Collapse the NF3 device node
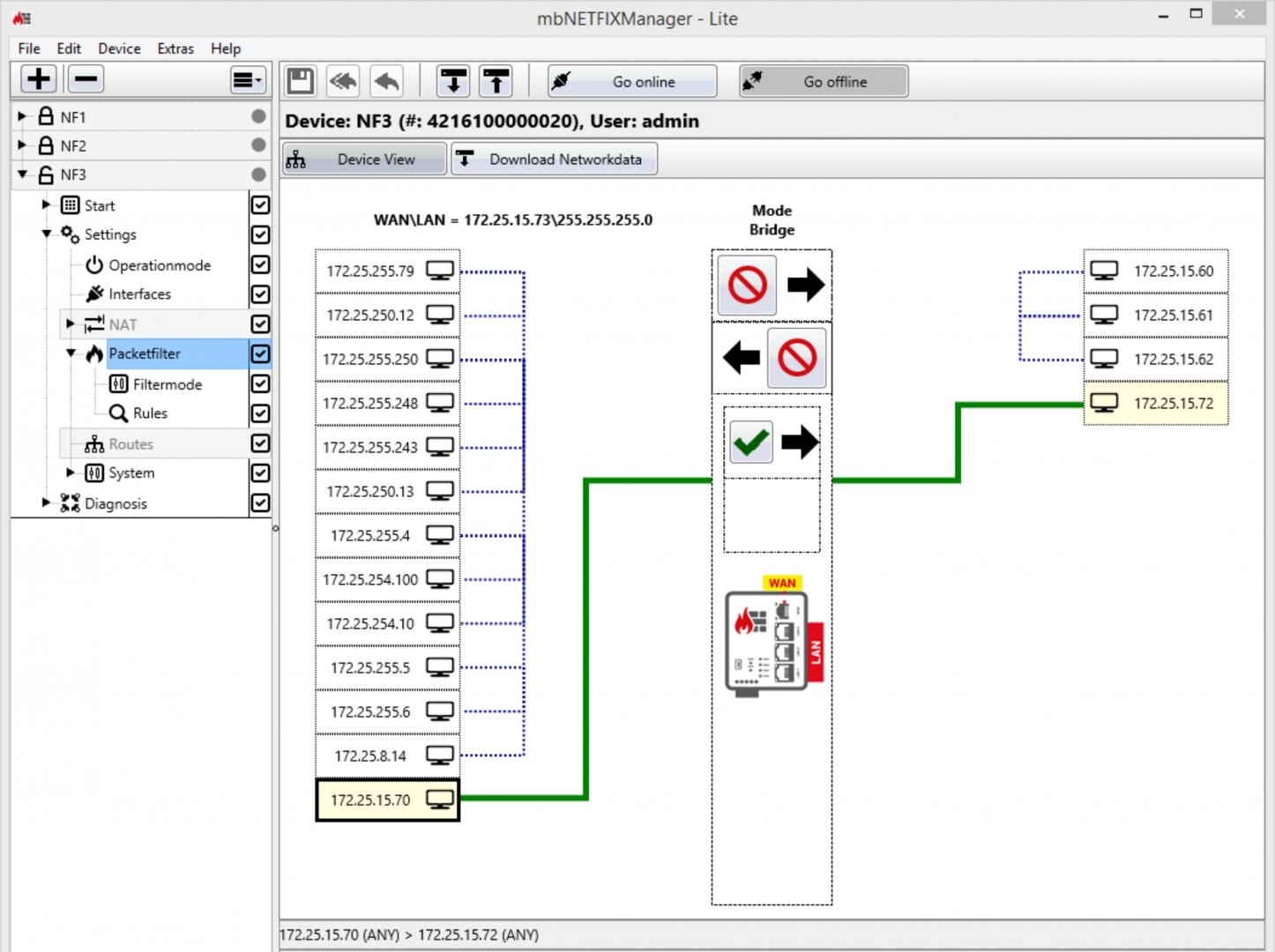The height and width of the screenshot is (952, 1275). [23, 174]
